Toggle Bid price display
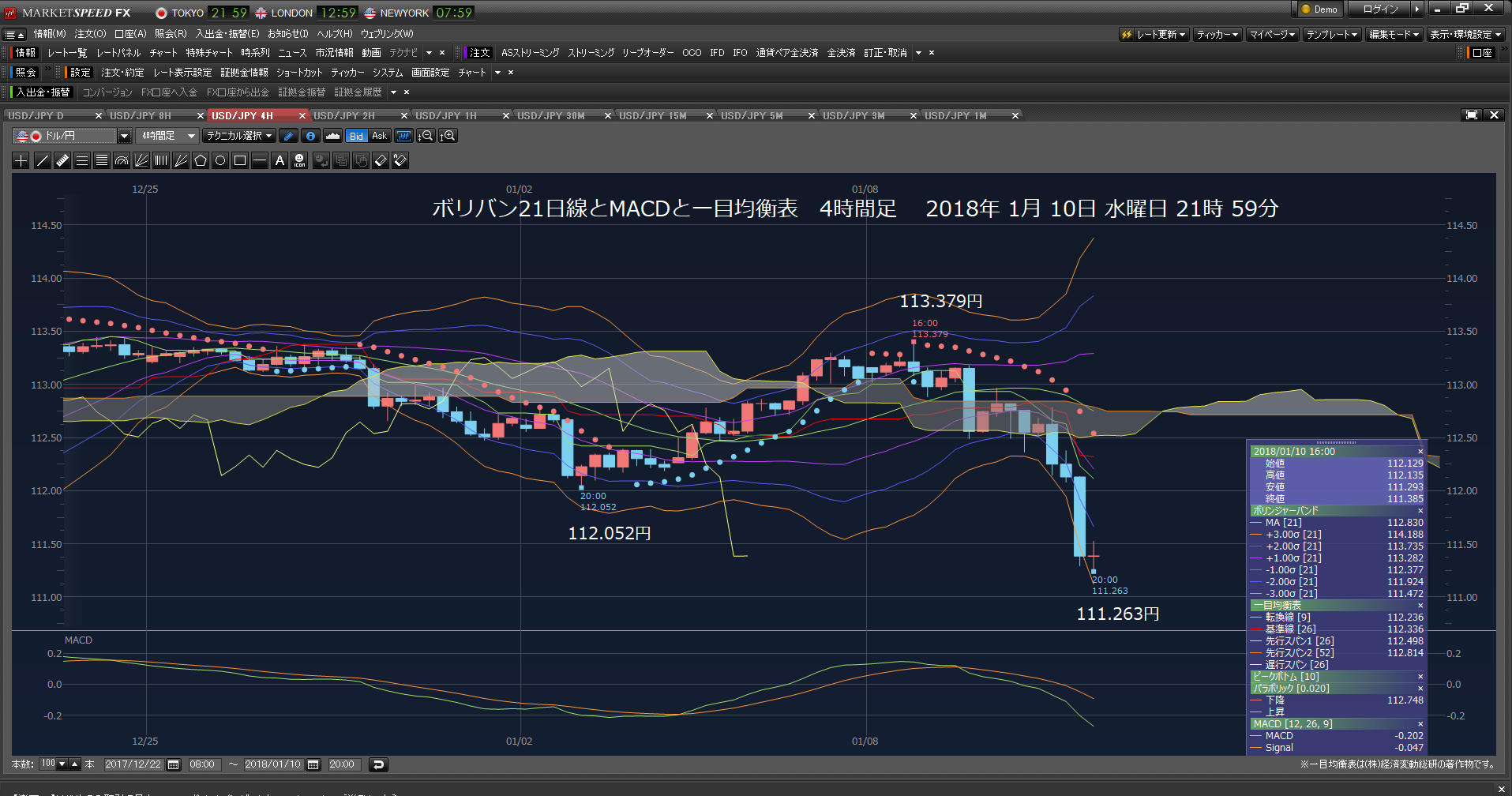The image size is (1512, 796). 357,136
